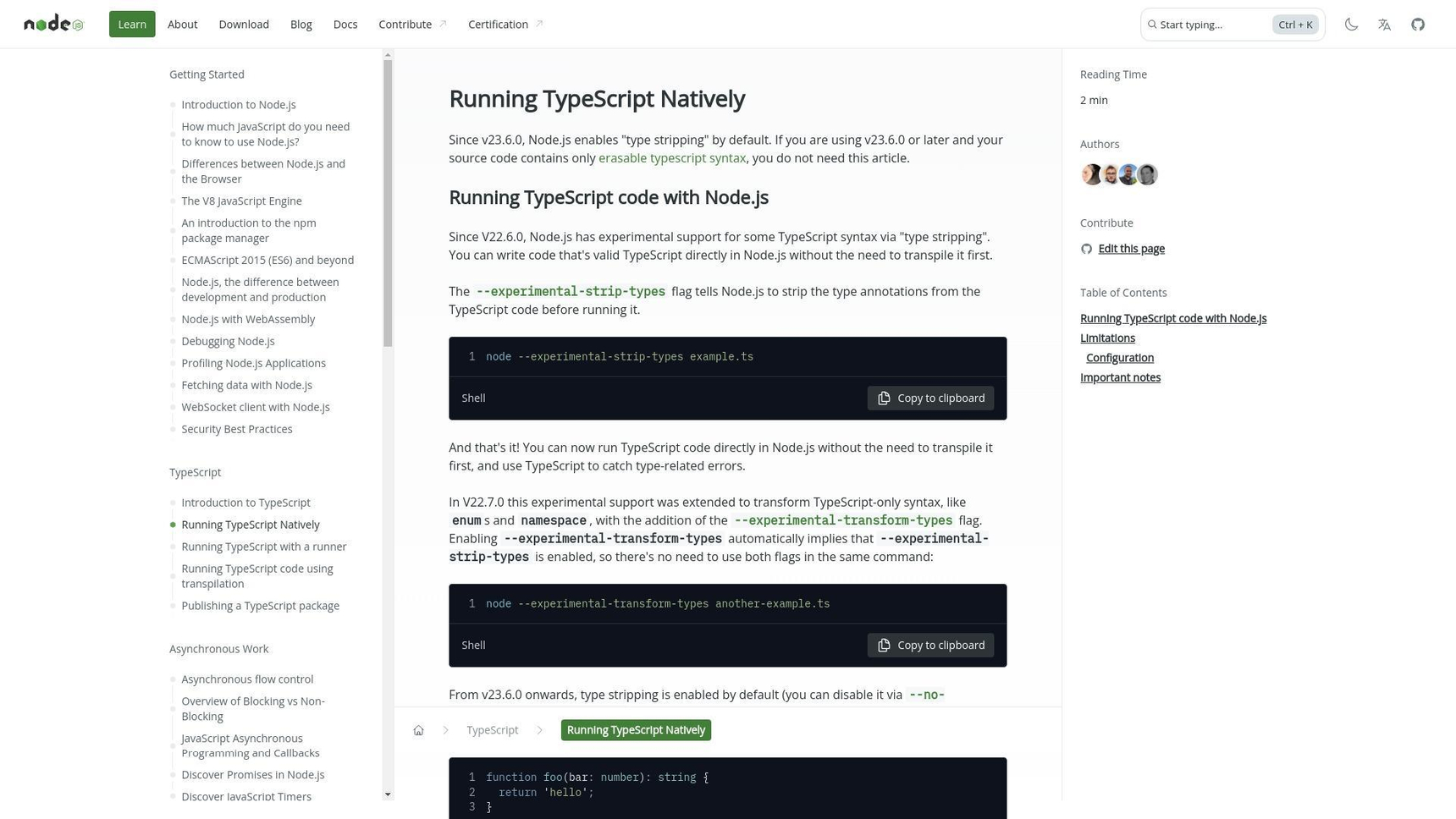Open the Learn tab

[132, 25]
